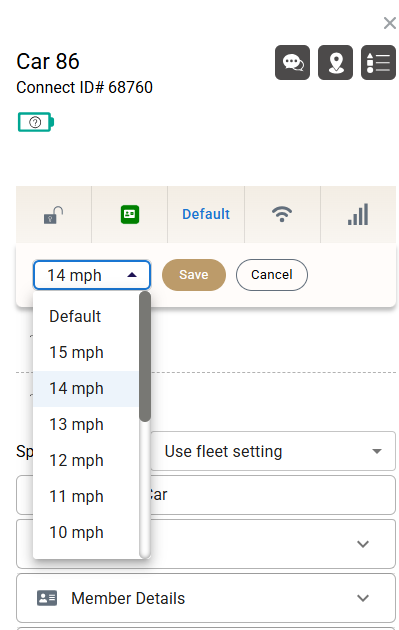Expand the collapsed section above Member Details
This screenshot has width=399, height=630.
[206, 544]
